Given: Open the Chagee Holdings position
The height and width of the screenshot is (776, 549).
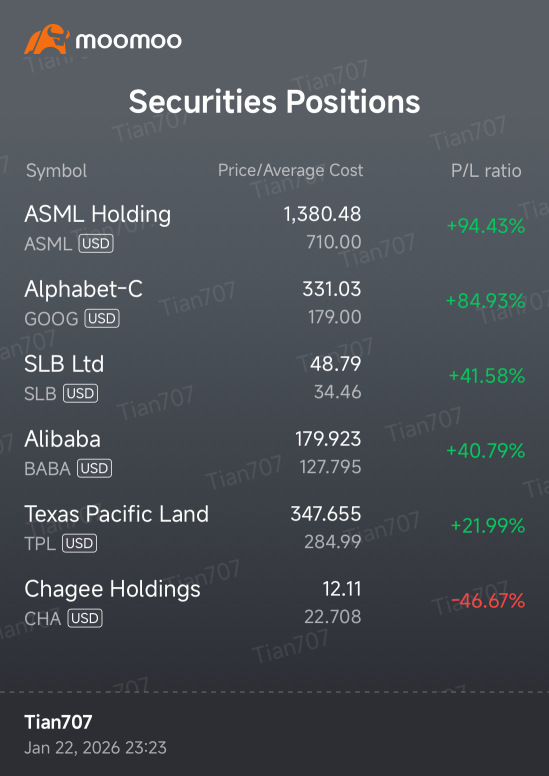Looking at the screenshot, I should click(x=274, y=602).
